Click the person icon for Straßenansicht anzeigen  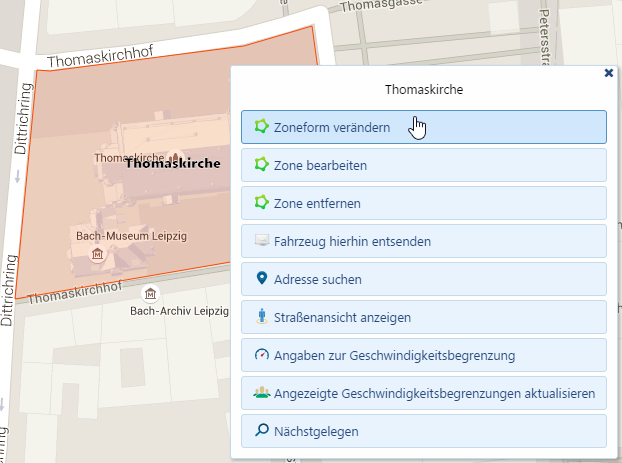[262, 317]
